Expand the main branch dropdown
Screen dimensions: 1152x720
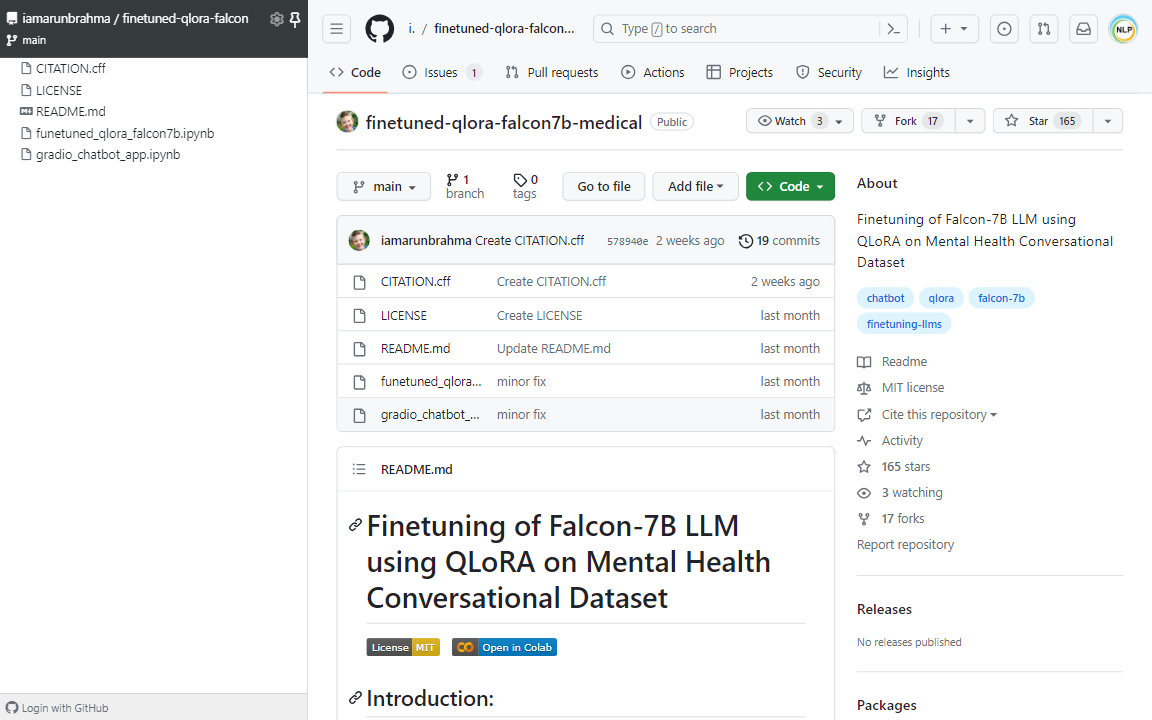click(x=384, y=187)
